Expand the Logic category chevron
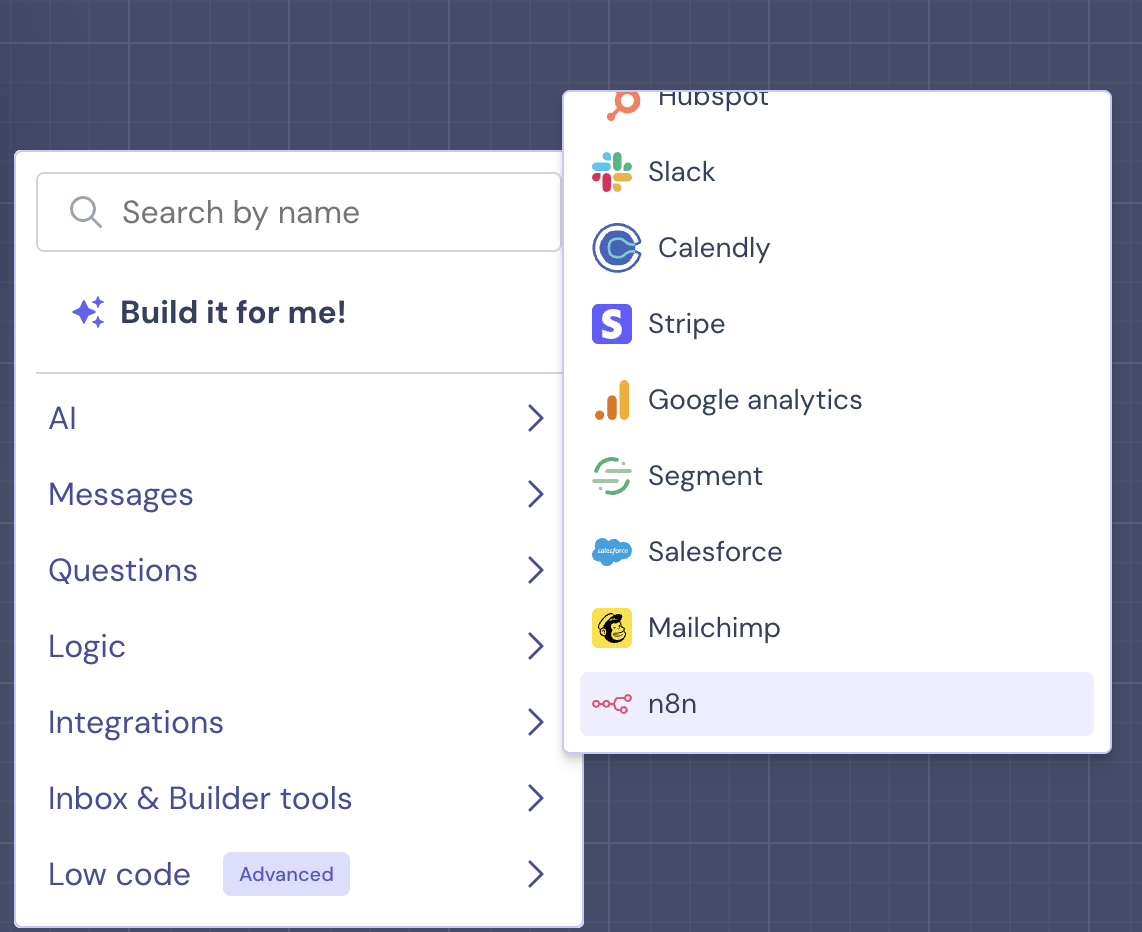 pyautogui.click(x=536, y=646)
